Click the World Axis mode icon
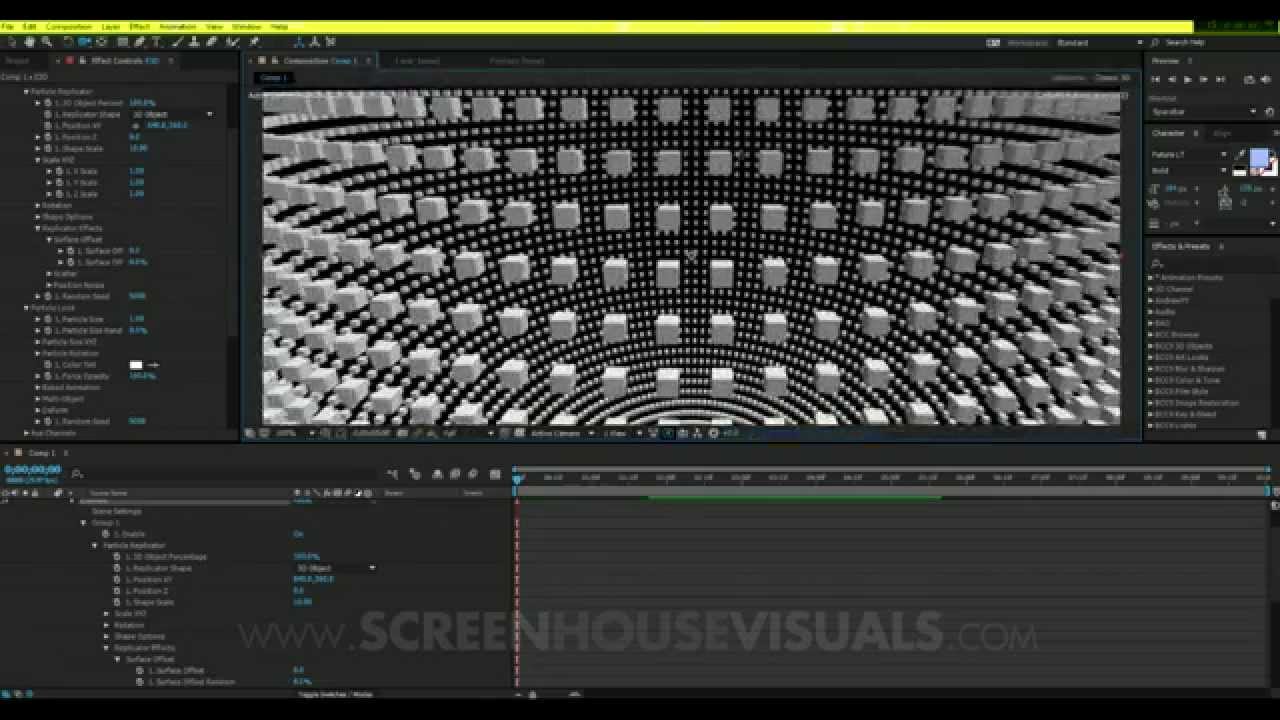Image resolution: width=1280 pixels, height=720 pixels. (x=315, y=42)
